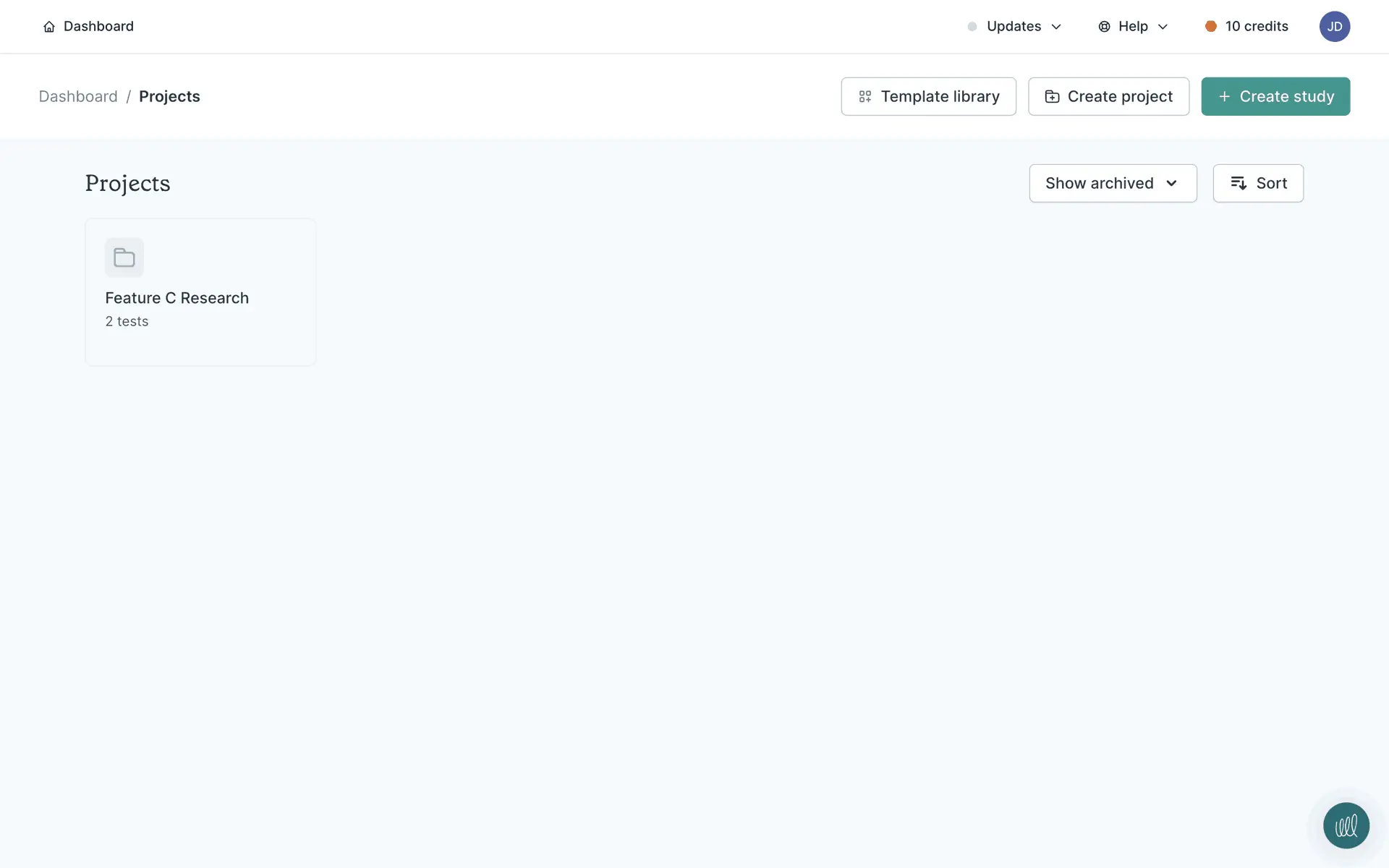
Task: Click the folder icon on Feature C Research
Action: (124, 258)
